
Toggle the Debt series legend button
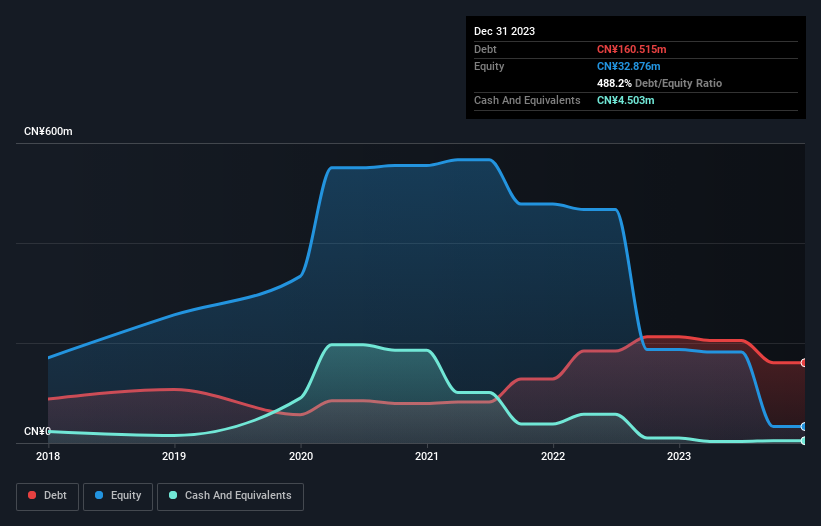pos(47,496)
